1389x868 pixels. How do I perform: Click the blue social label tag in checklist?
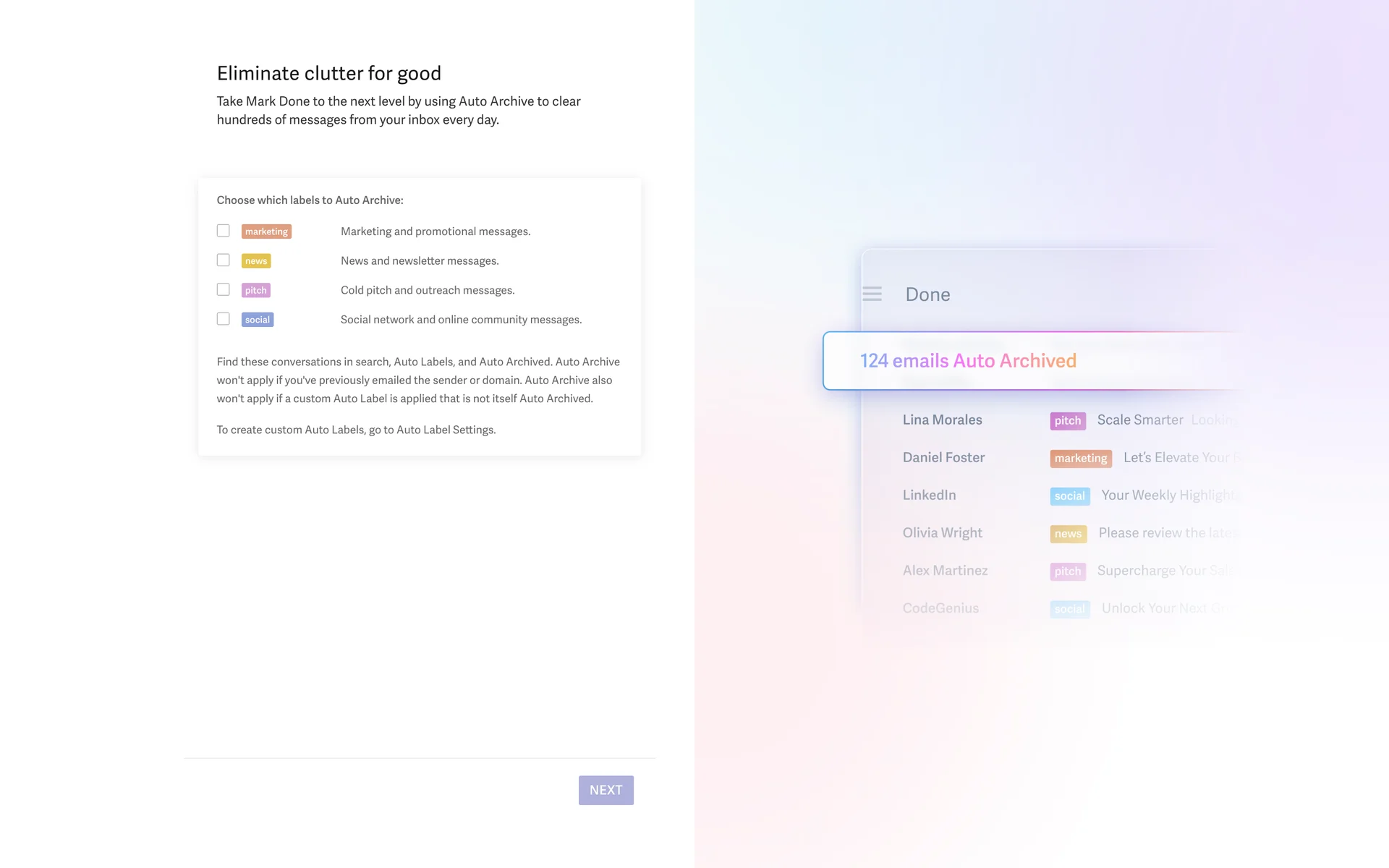(257, 320)
